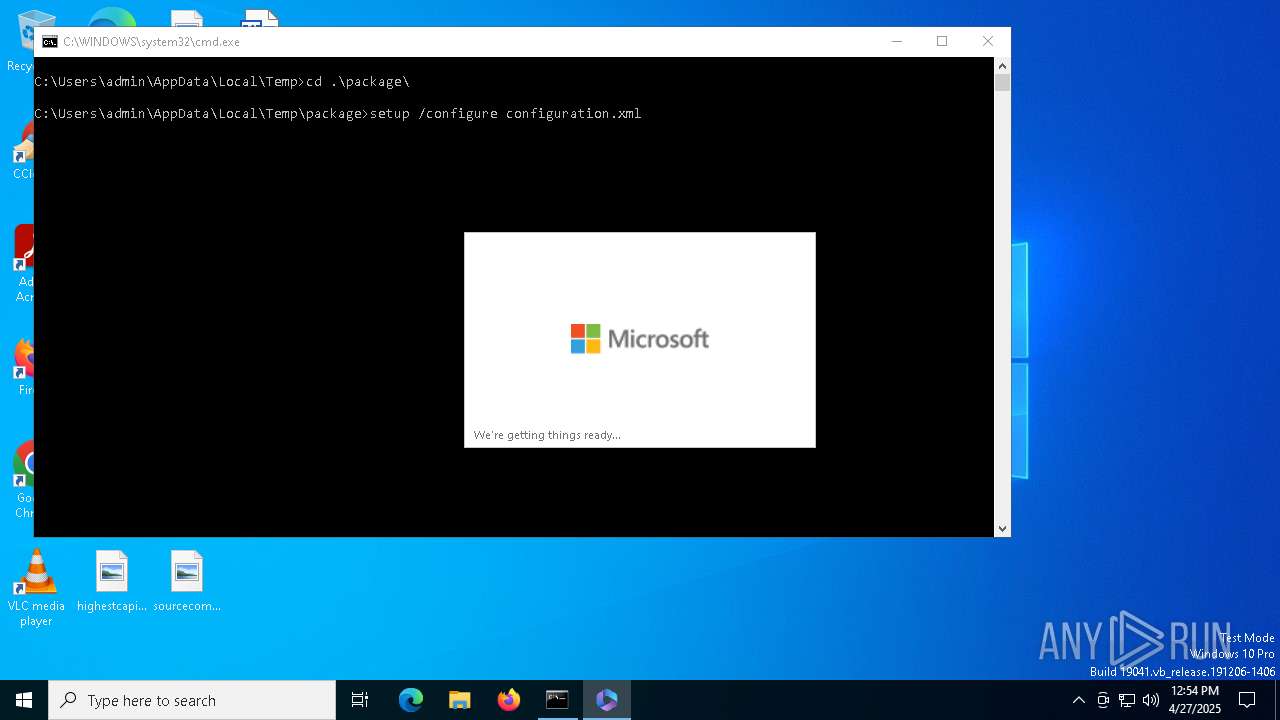This screenshot has height=720, width=1280.
Task: Click the CCleaner desktop shortcut
Action: pos(23,150)
